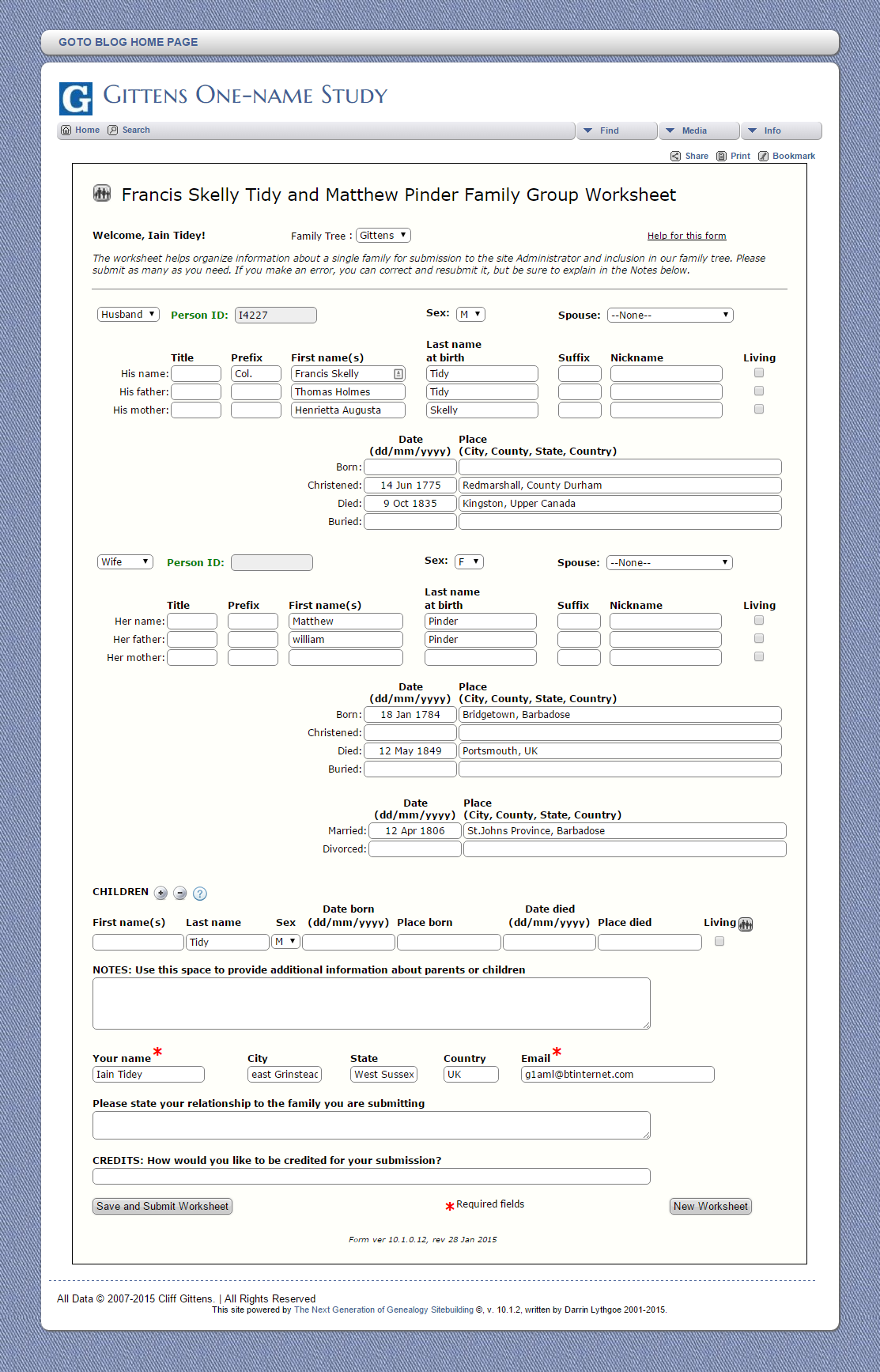The height and width of the screenshot is (1372, 880).
Task: Click Print link text
Action: pos(741,157)
